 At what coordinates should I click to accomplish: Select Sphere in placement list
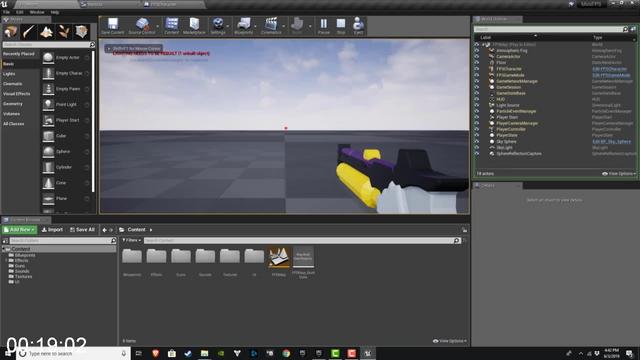tap(66, 151)
